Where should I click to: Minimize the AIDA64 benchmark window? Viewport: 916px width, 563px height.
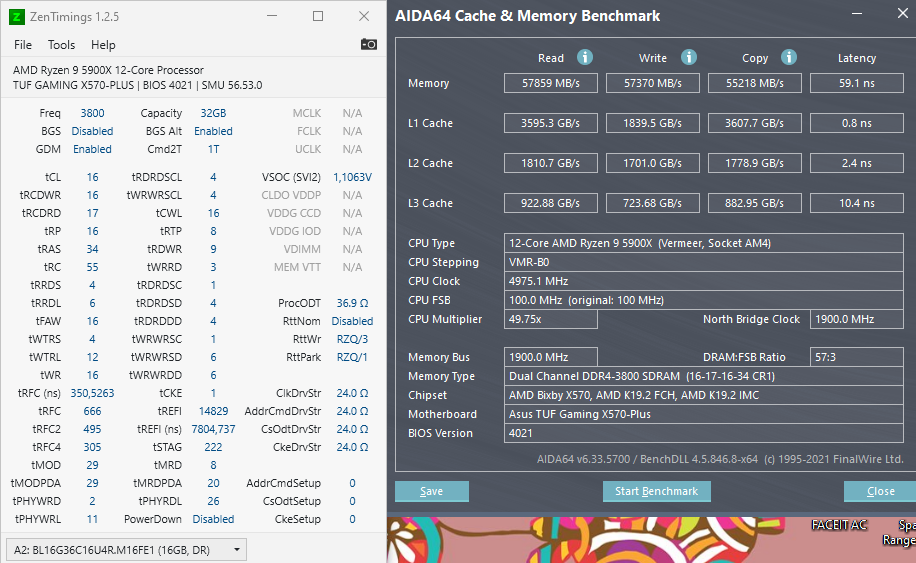click(857, 14)
